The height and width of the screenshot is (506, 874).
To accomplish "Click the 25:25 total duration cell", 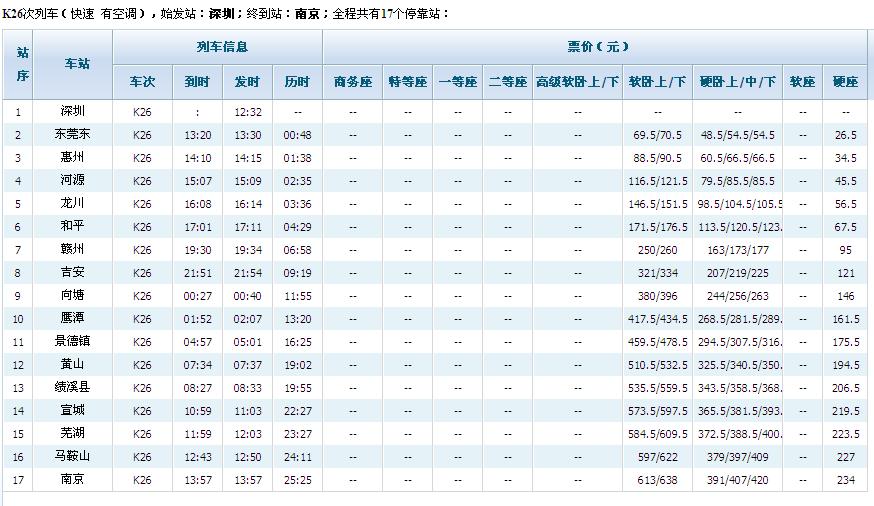I will click(297, 480).
